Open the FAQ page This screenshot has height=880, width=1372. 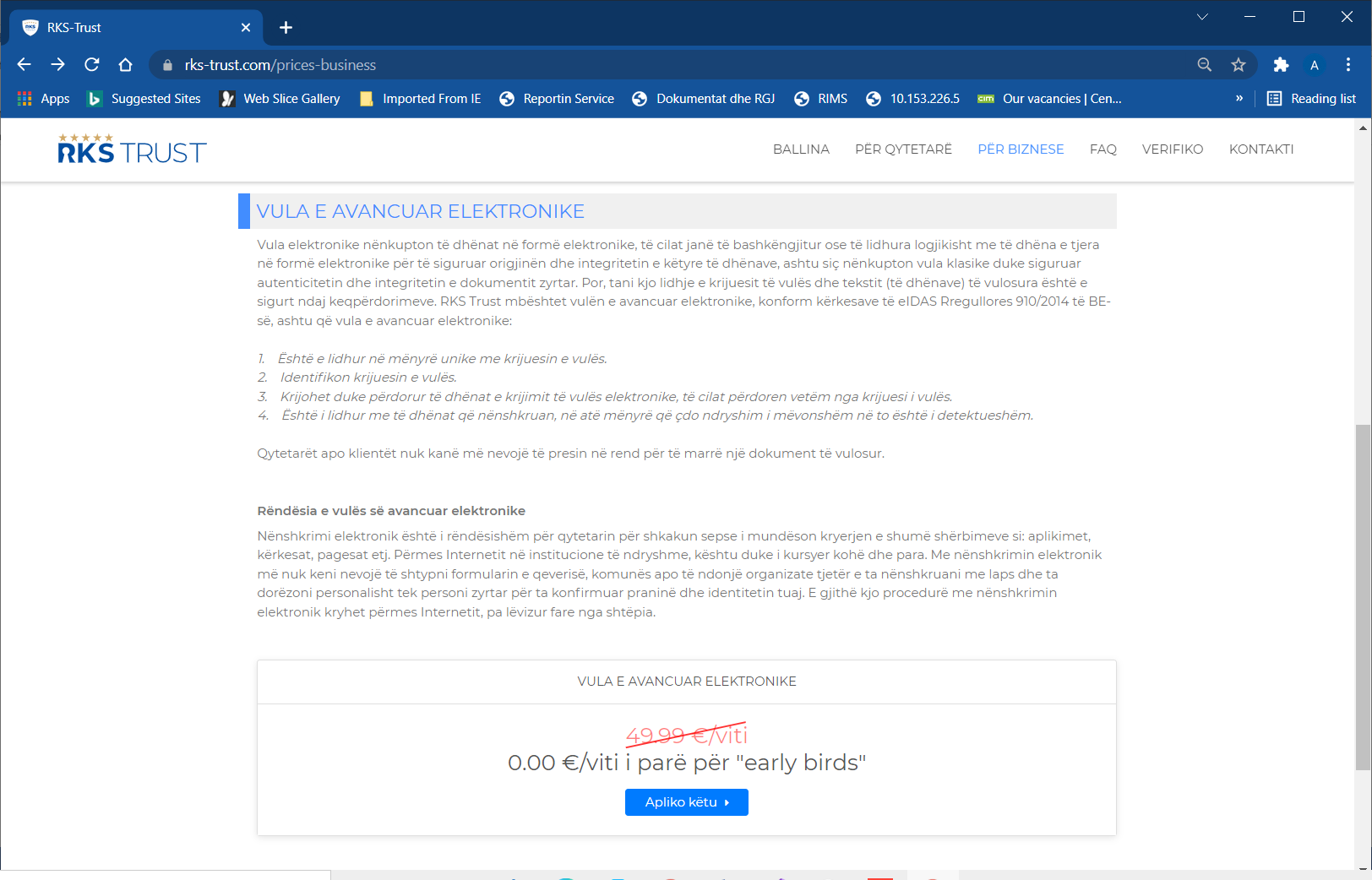click(1103, 149)
